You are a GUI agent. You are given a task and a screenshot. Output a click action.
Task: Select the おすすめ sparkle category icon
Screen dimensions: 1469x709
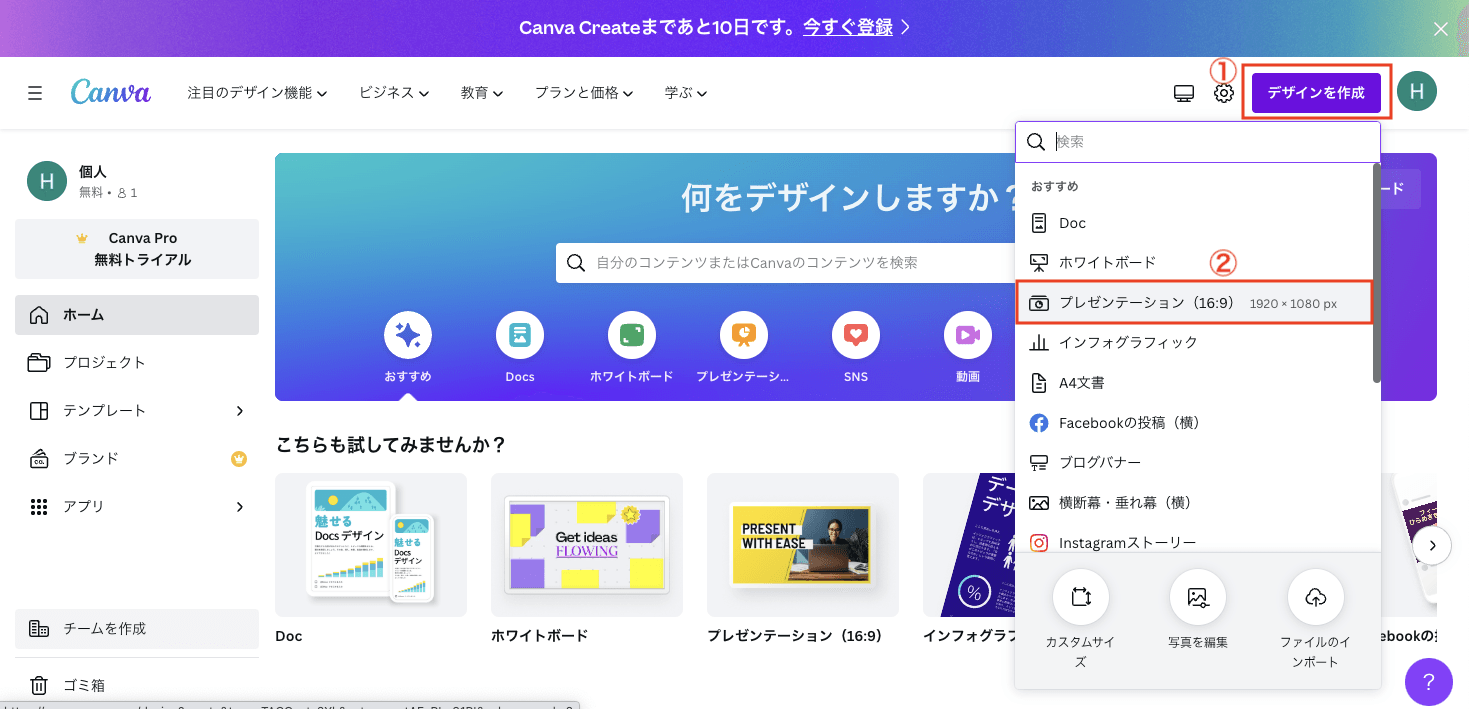point(408,336)
